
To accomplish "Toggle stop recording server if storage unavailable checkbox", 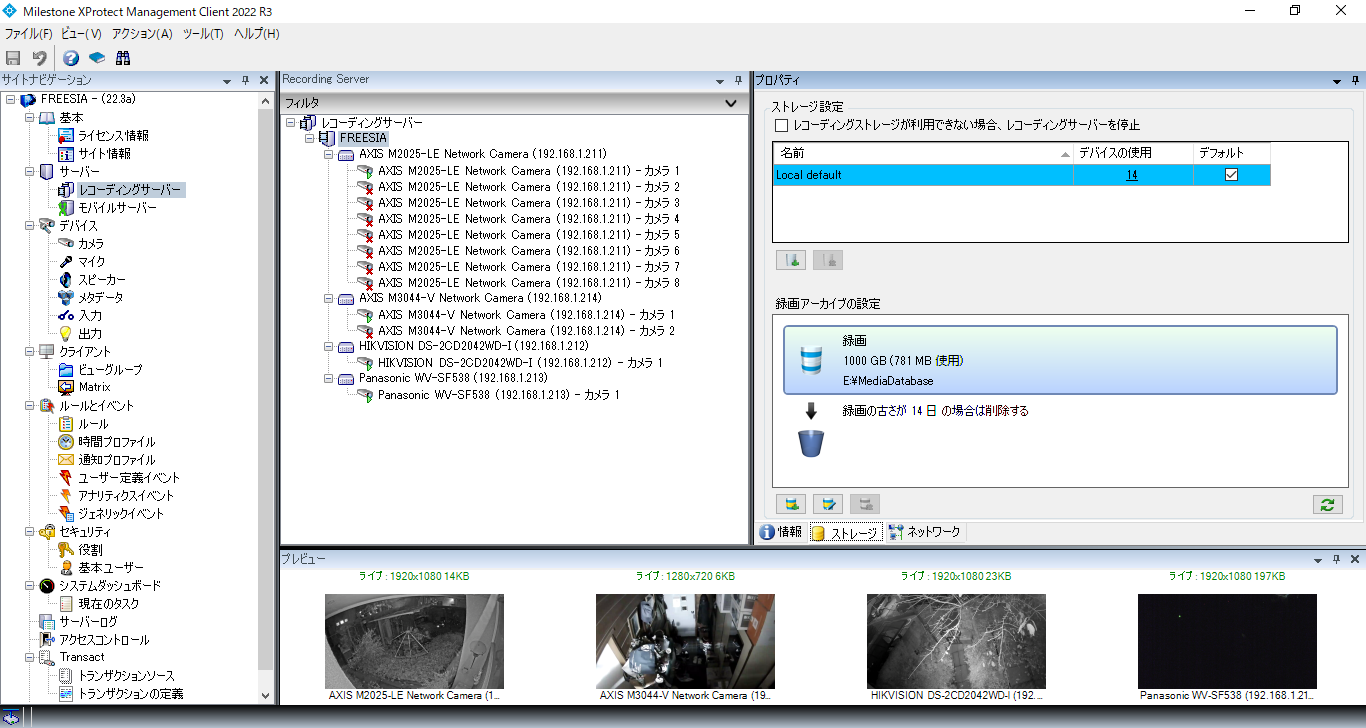I will [782, 125].
